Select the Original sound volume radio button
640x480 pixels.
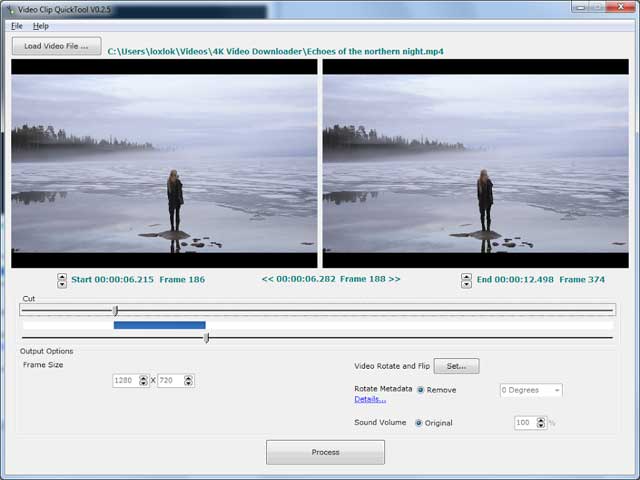418,423
